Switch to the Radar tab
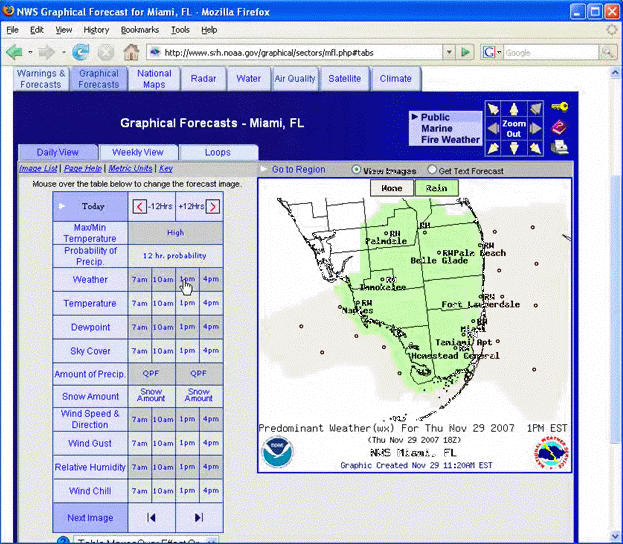The height and width of the screenshot is (544, 623). pos(203,79)
